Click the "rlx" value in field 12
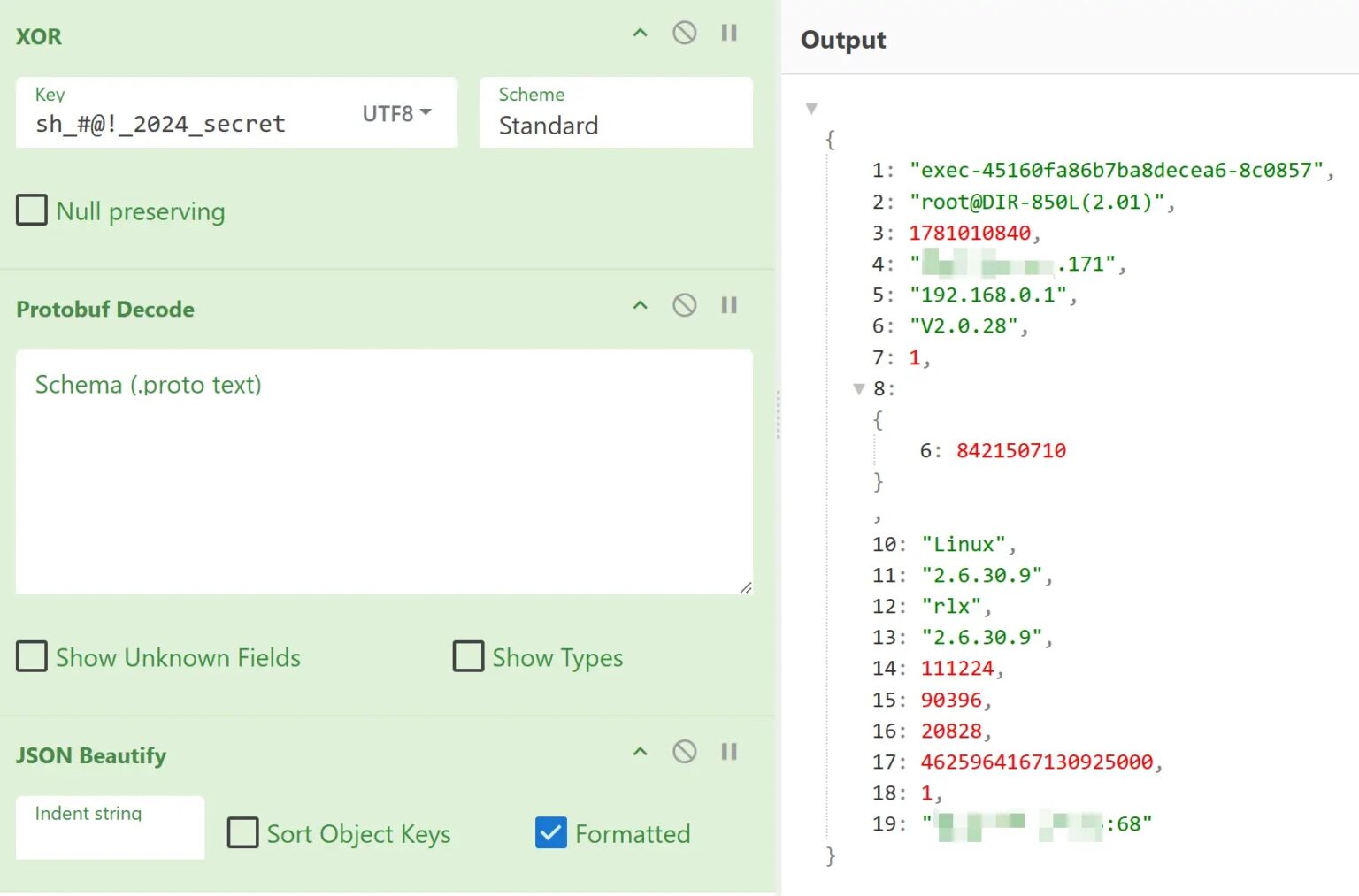 (951, 606)
